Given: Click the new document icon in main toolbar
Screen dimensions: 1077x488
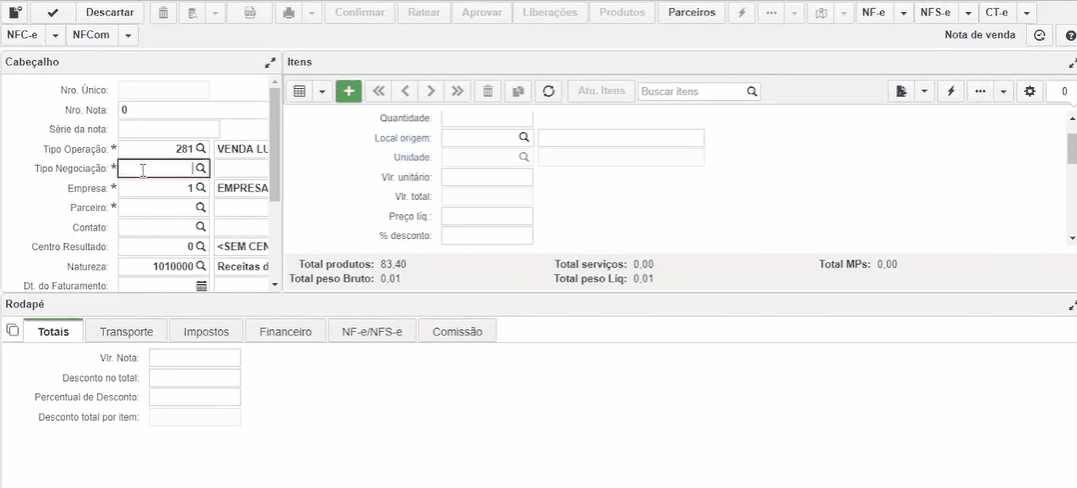Looking at the screenshot, I should [14, 12].
